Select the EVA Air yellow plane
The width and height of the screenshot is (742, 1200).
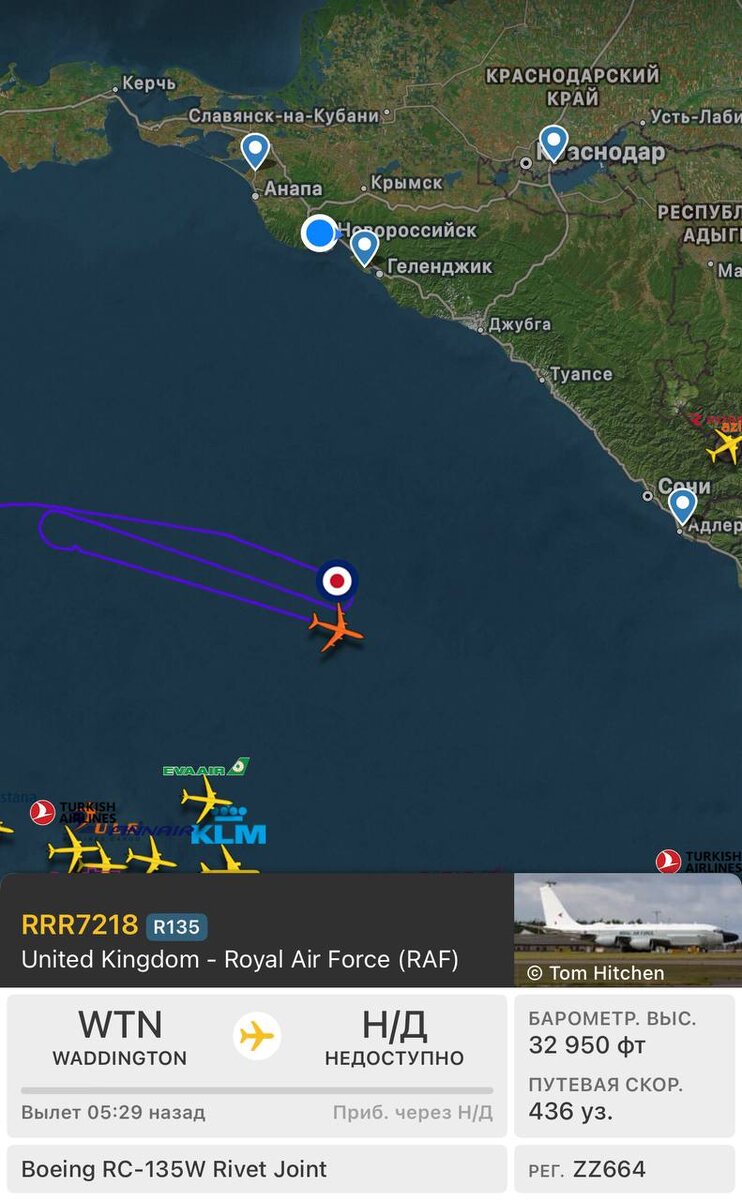click(x=205, y=798)
